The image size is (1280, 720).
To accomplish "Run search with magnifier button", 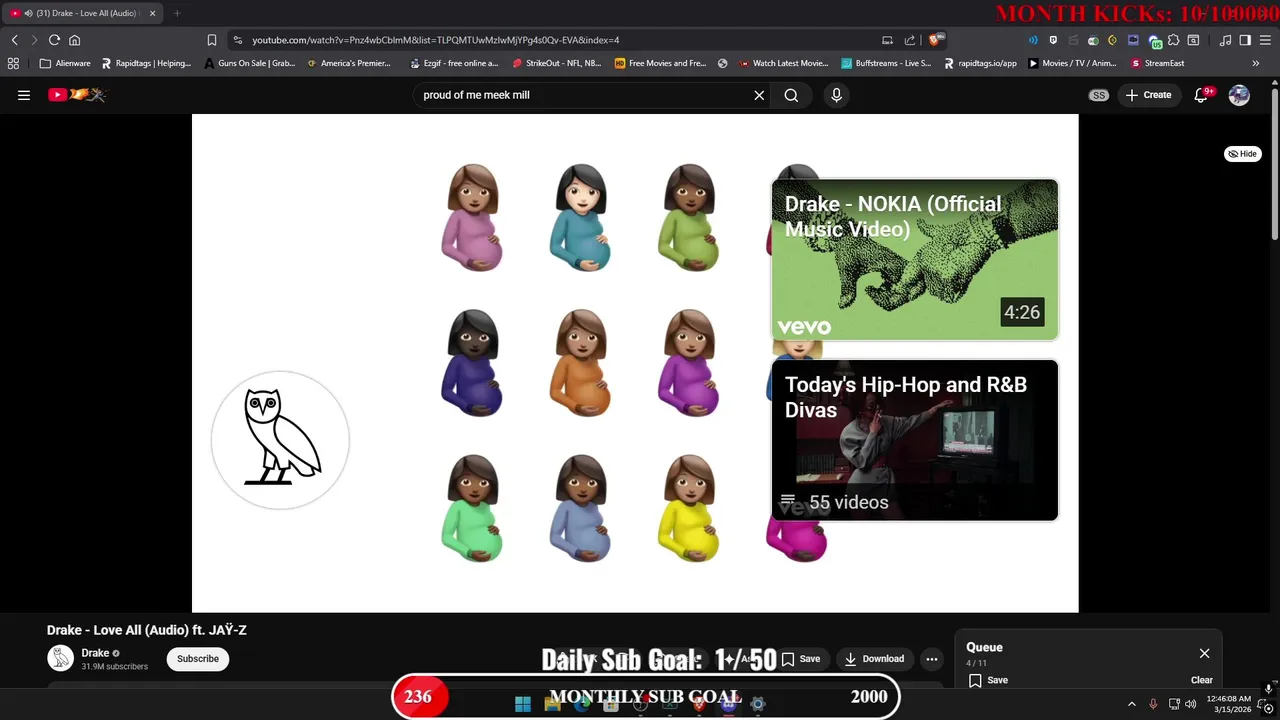I will point(791,95).
